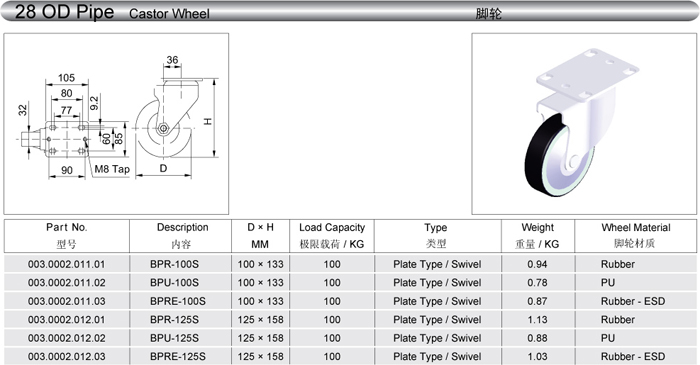Click the D × H column header
700x365 pixels.
point(260,235)
